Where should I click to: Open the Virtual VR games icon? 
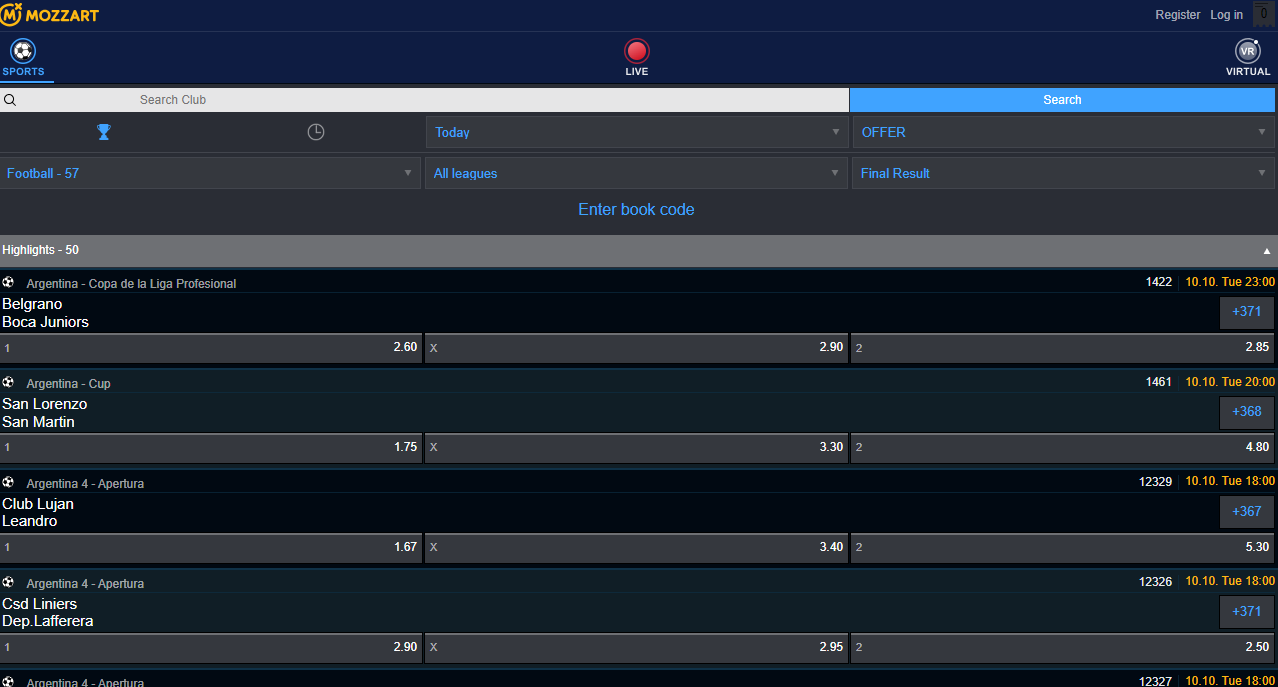click(1247, 51)
